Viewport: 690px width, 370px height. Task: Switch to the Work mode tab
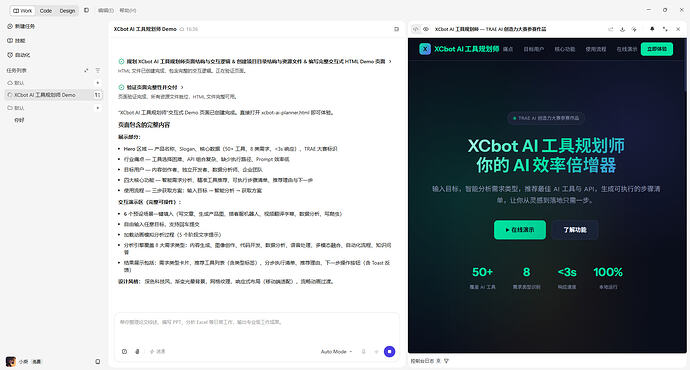click(x=22, y=11)
